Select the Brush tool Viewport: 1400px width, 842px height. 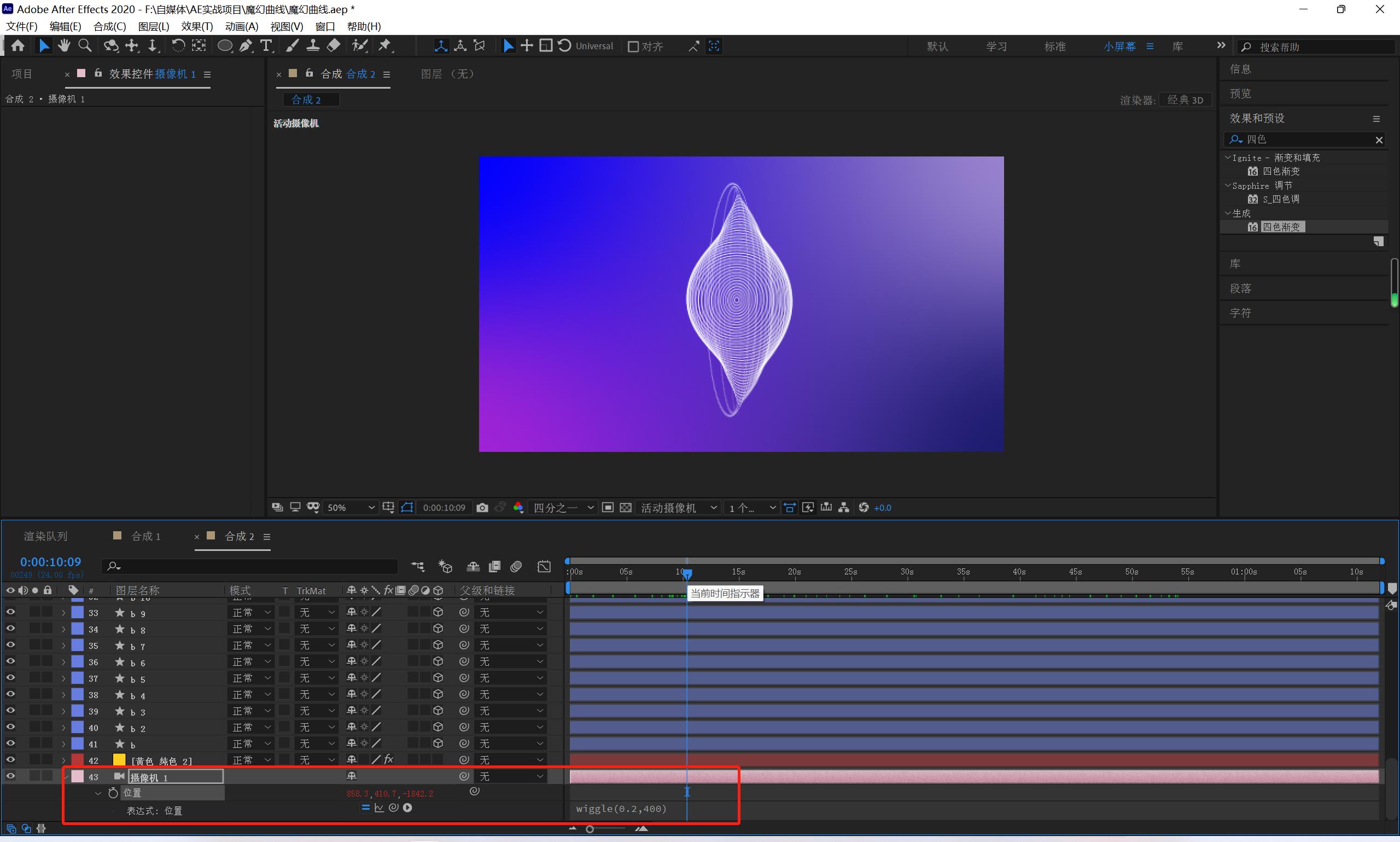292,46
